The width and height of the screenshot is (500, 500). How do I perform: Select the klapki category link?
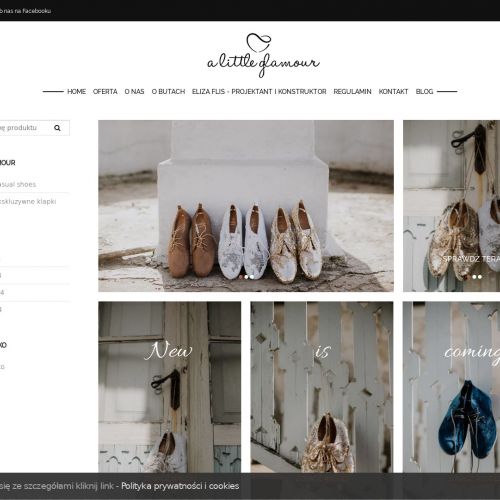[x=28, y=202]
